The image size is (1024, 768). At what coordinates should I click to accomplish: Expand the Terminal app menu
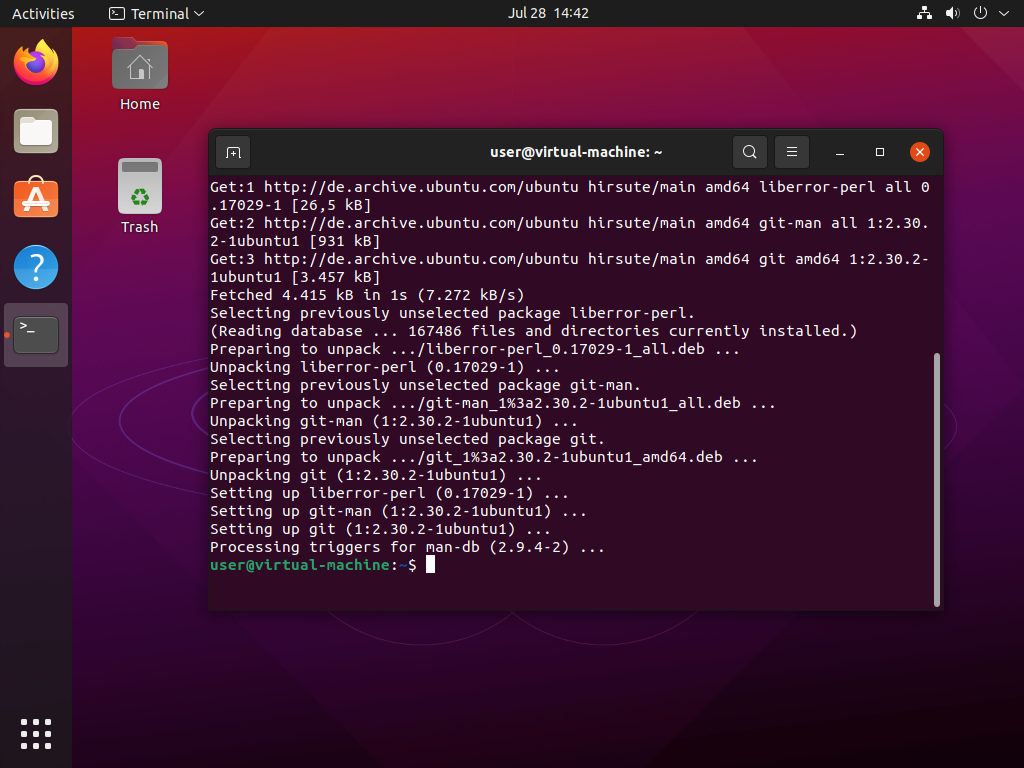click(x=156, y=13)
